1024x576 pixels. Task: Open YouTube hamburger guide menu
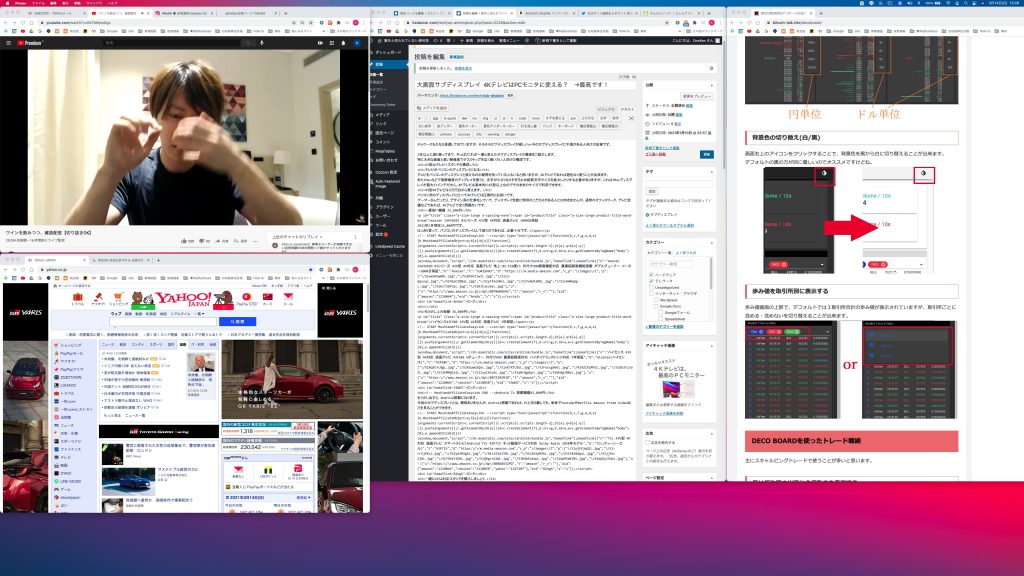pyautogui.click(x=8, y=43)
